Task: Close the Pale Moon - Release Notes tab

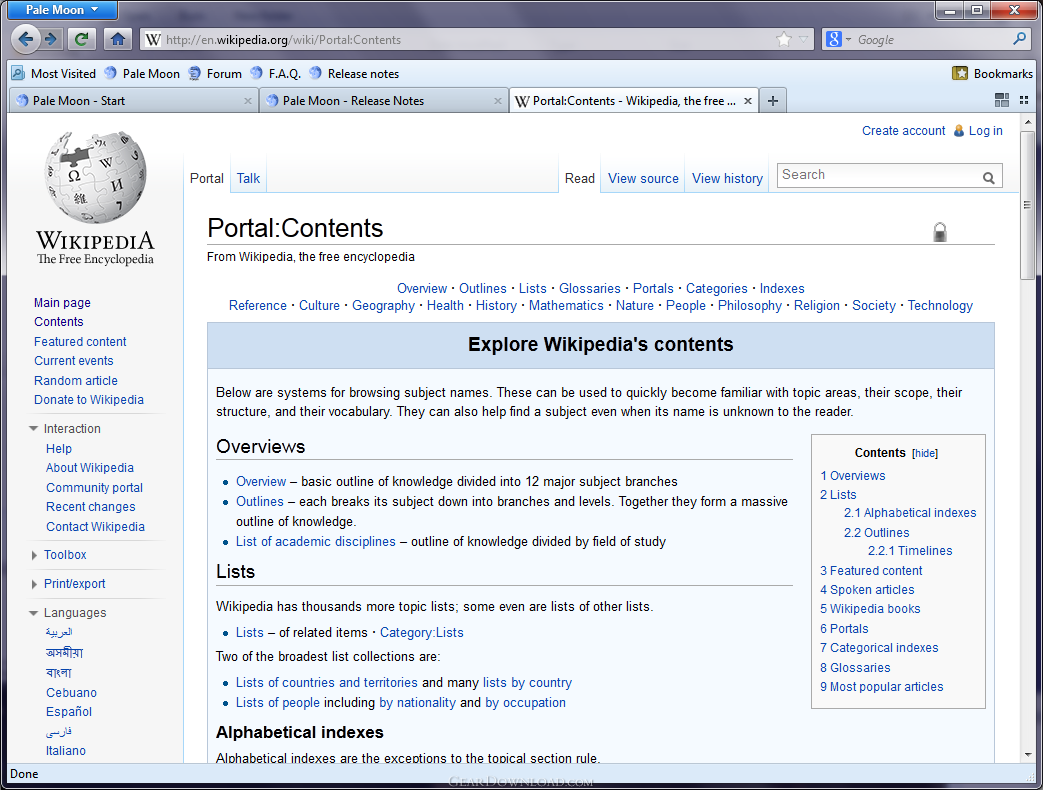Action: pos(498,101)
